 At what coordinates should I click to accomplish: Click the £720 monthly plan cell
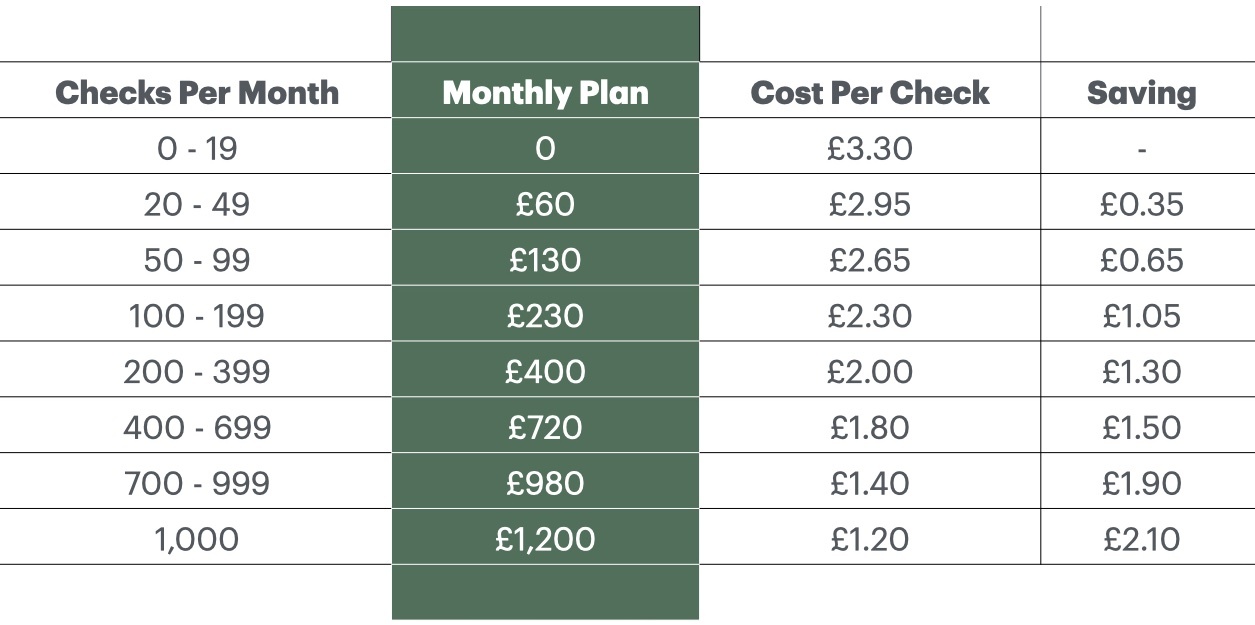(x=545, y=428)
